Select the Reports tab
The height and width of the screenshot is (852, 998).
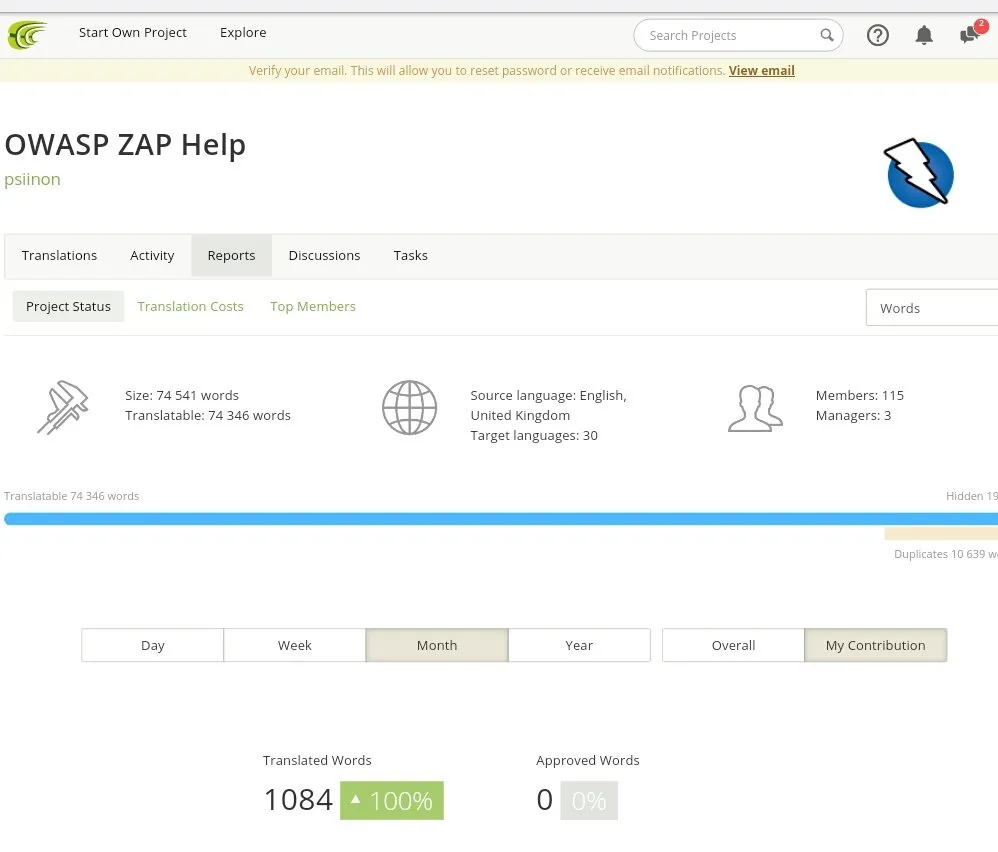pos(231,255)
